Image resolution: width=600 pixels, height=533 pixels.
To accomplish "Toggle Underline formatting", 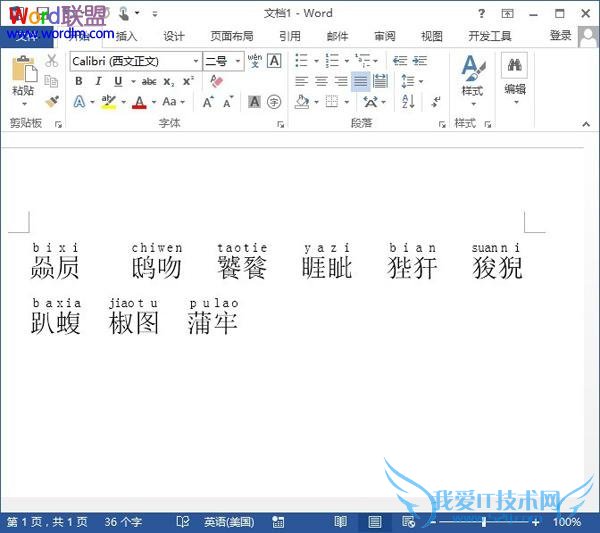I will coord(118,81).
